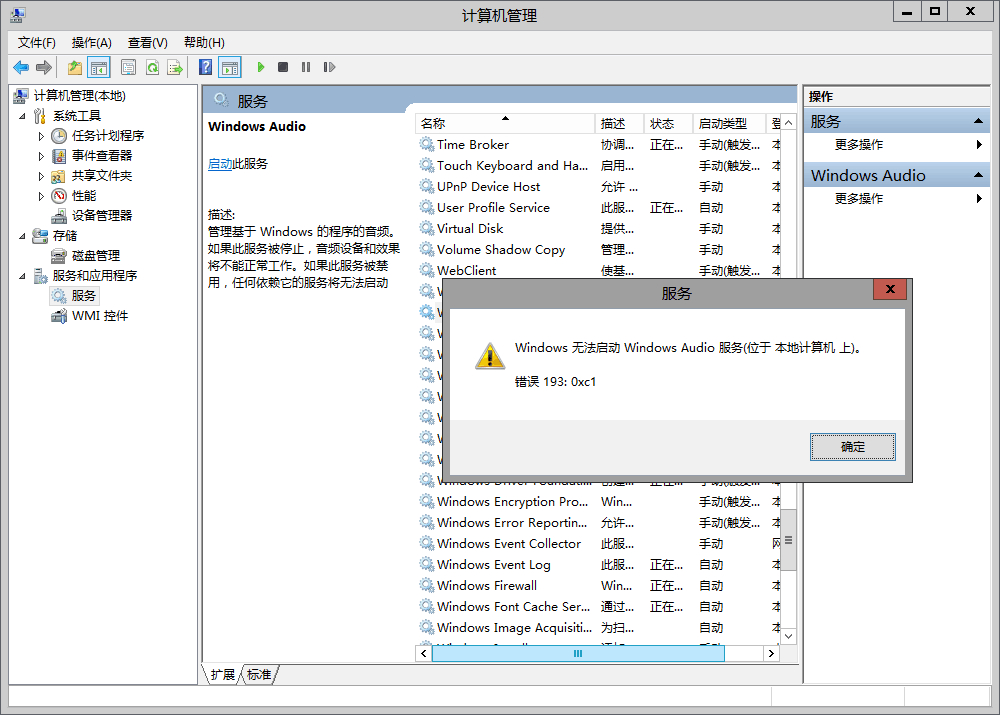Collapse Windows Audio section in actions pane

978,175
